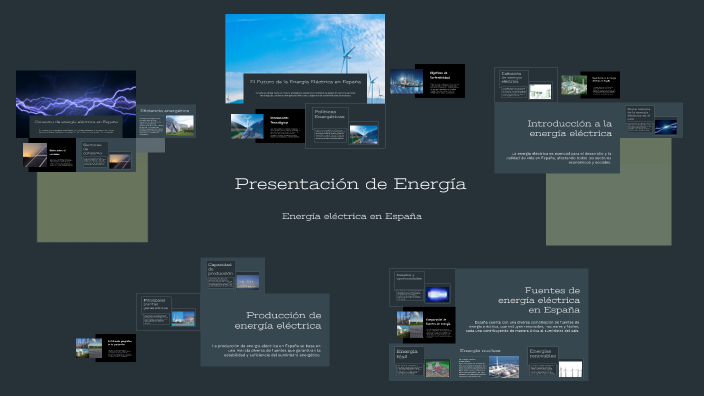Screen dimensions: 704x396
Task: Click the olive rectangle beneath the Introducción topic
Action: [608, 209]
